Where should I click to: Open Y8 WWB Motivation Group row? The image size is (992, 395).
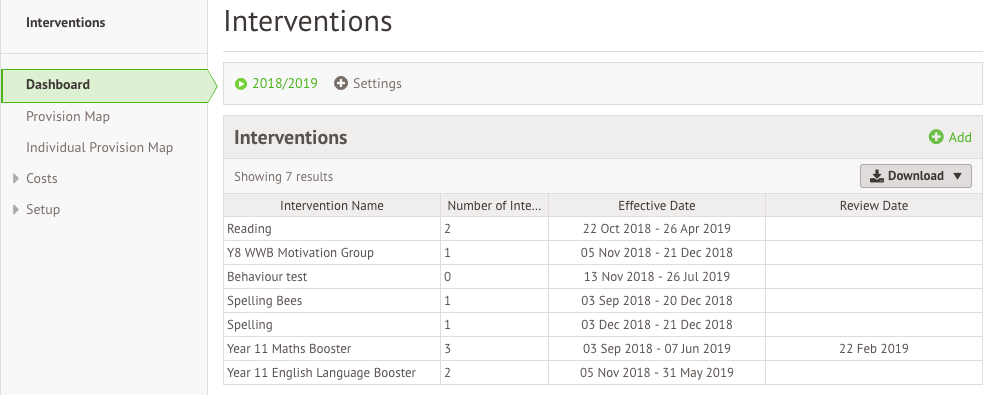603,253
